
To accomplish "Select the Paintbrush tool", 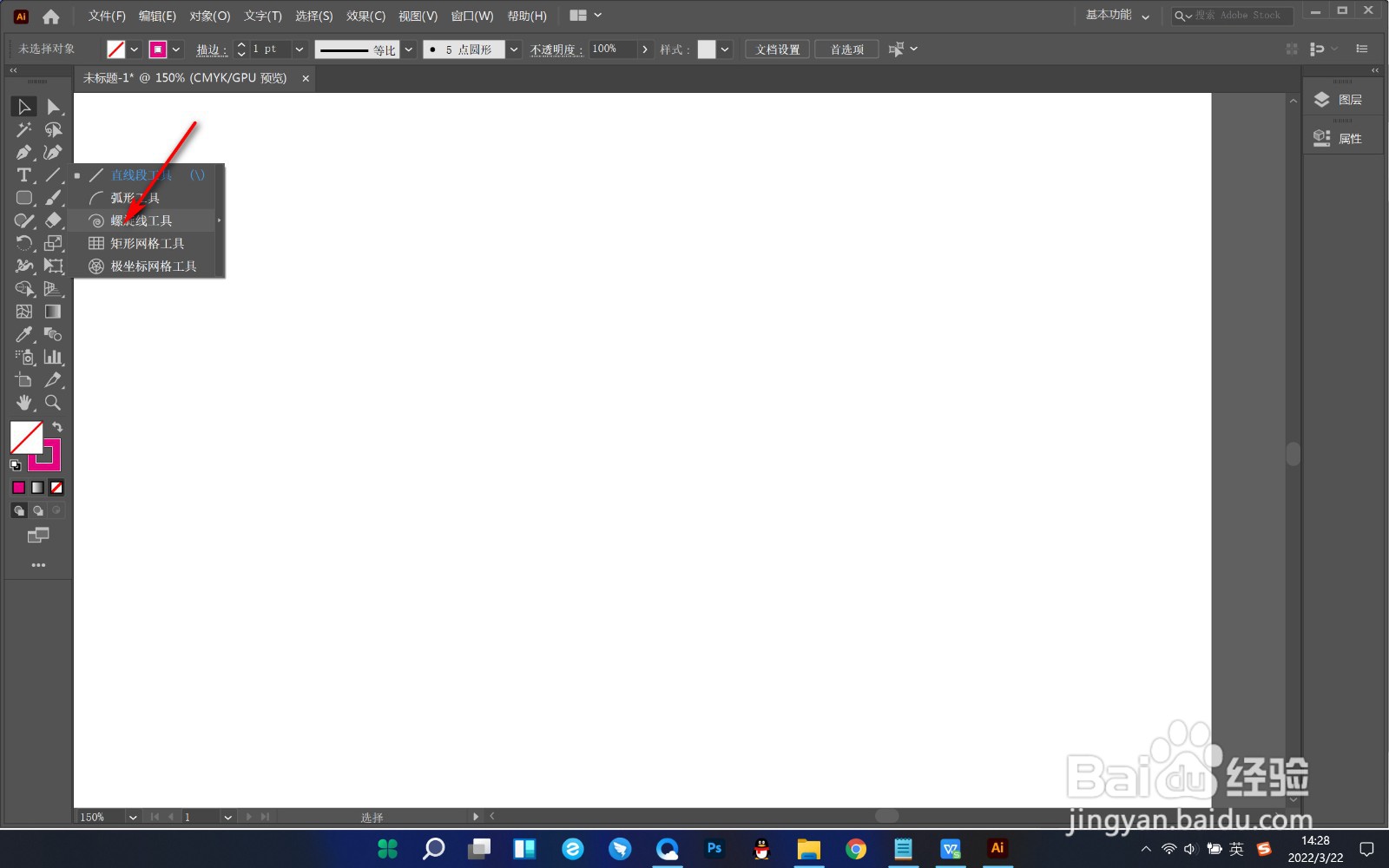I will click(x=53, y=198).
